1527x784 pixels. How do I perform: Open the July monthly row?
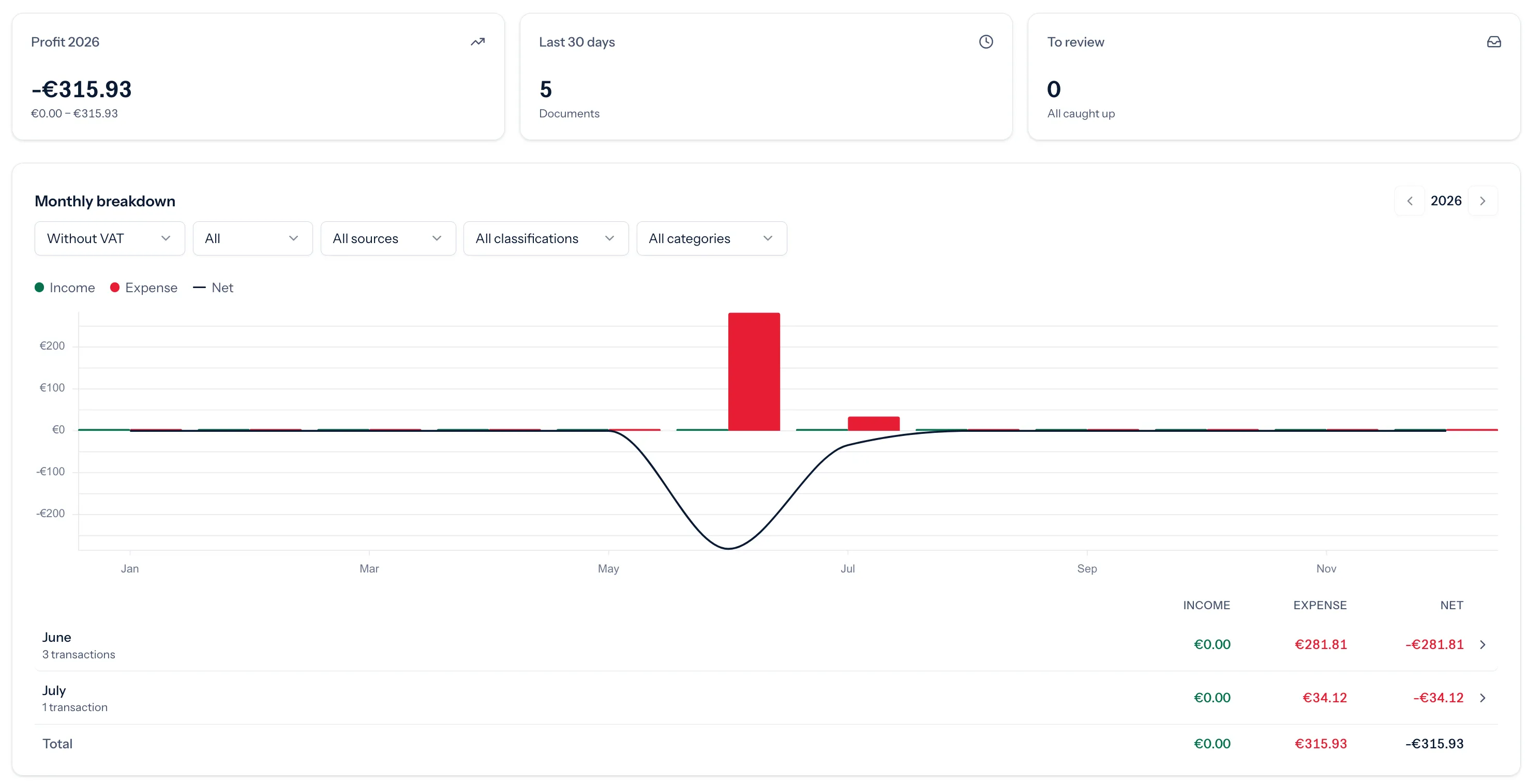click(766, 698)
